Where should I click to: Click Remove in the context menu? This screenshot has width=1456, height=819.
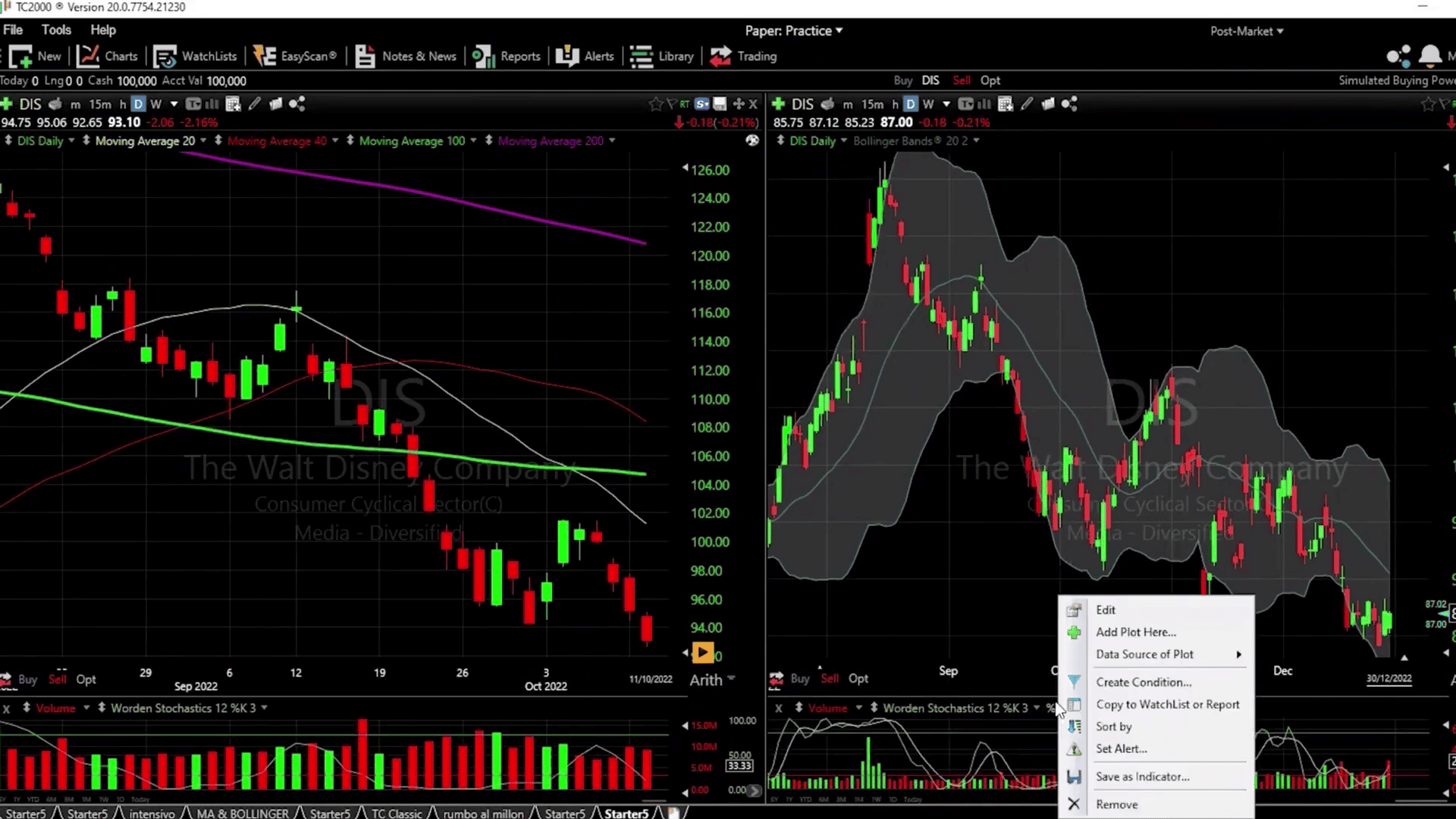click(x=1116, y=804)
